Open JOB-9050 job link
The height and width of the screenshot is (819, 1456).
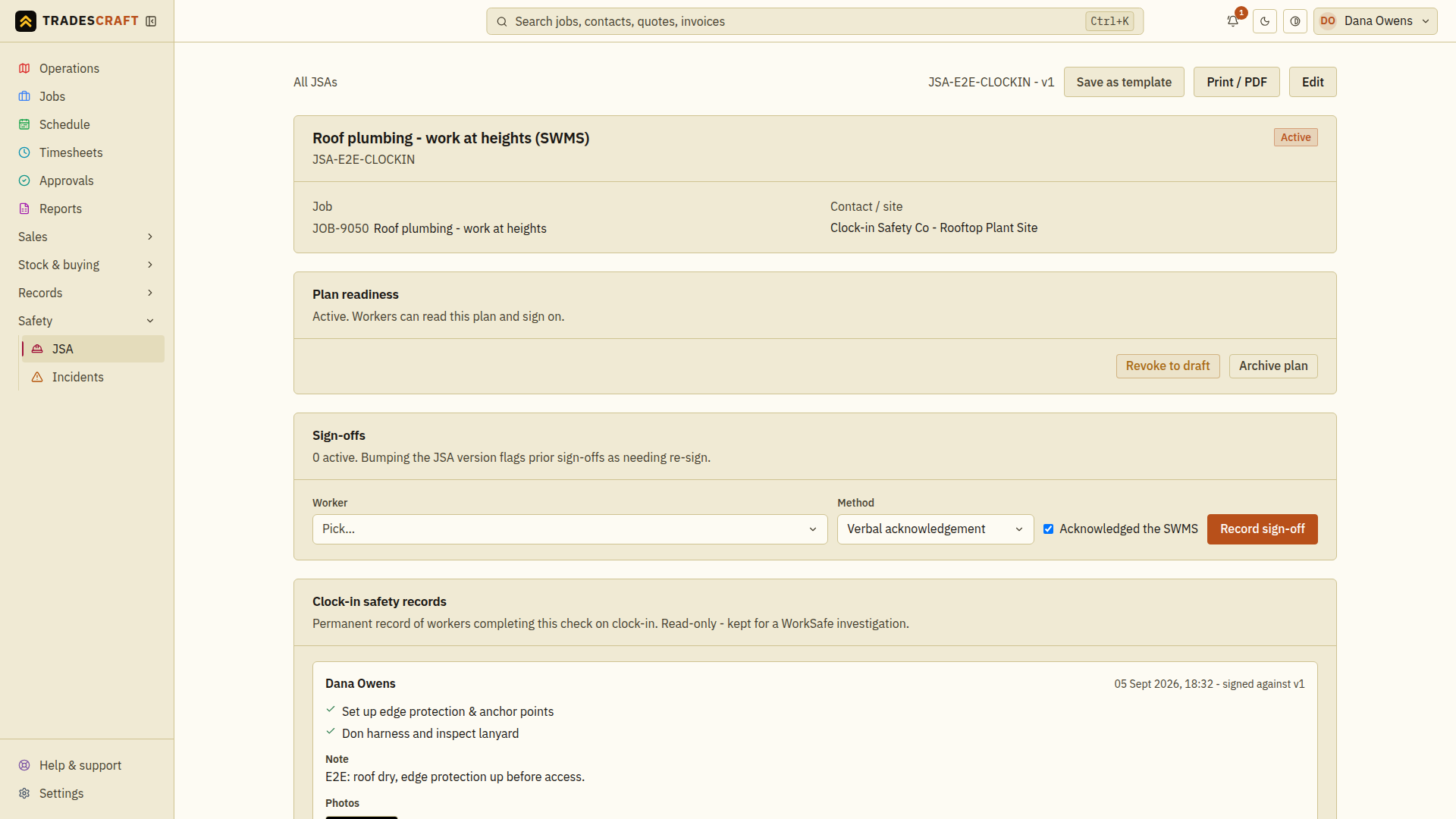pyautogui.click(x=340, y=228)
